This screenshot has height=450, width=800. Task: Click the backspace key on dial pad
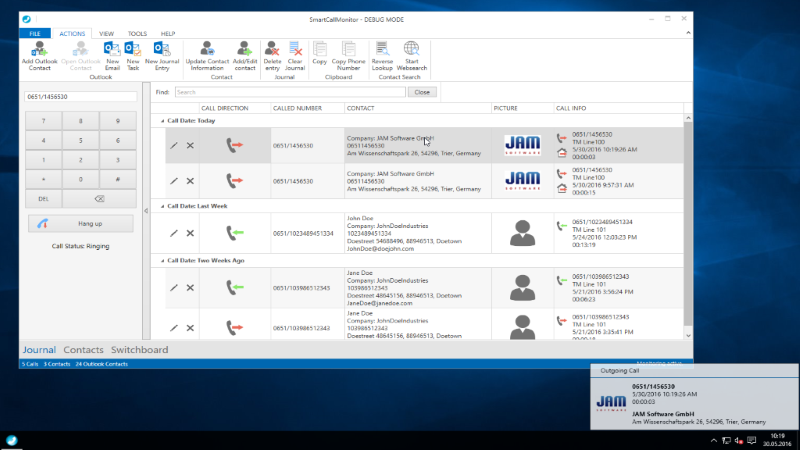99,199
